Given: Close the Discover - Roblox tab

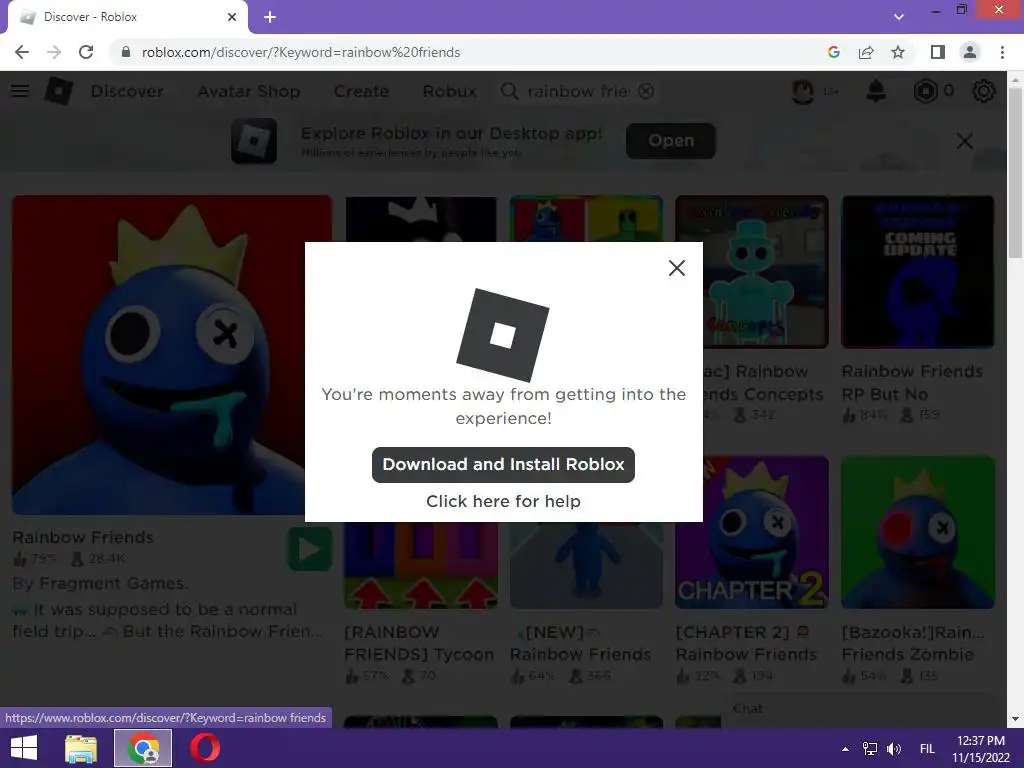Looking at the screenshot, I should (x=232, y=17).
